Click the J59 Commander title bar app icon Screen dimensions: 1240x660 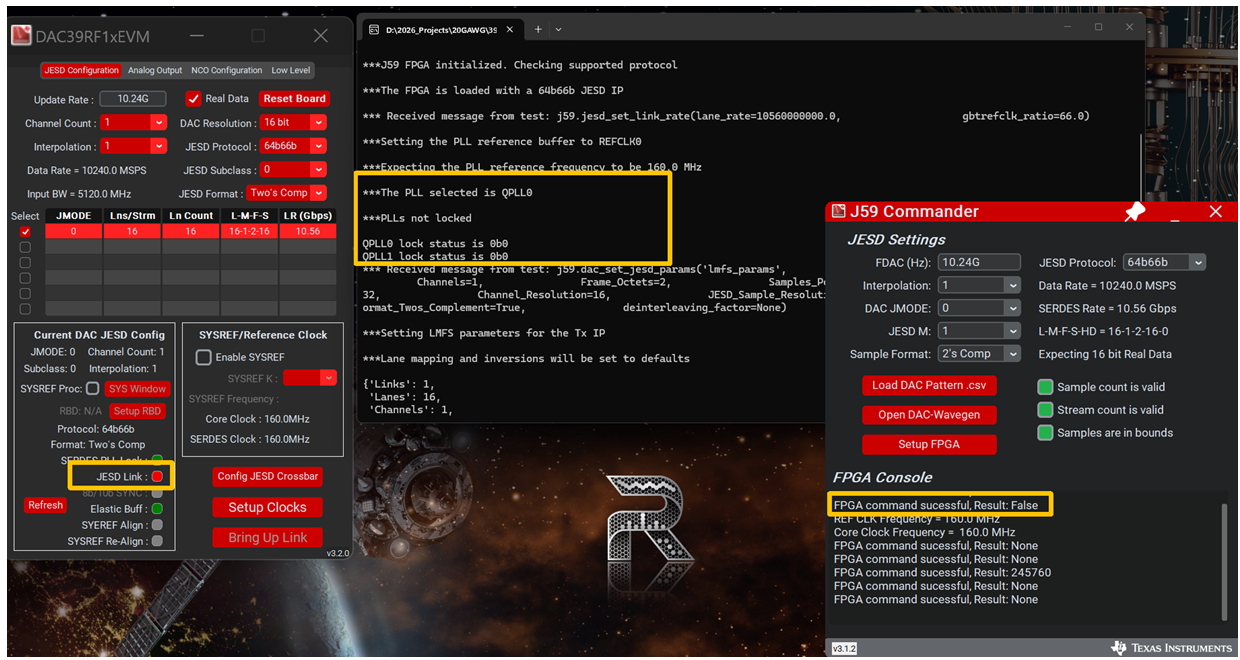[x=837, y=211]
